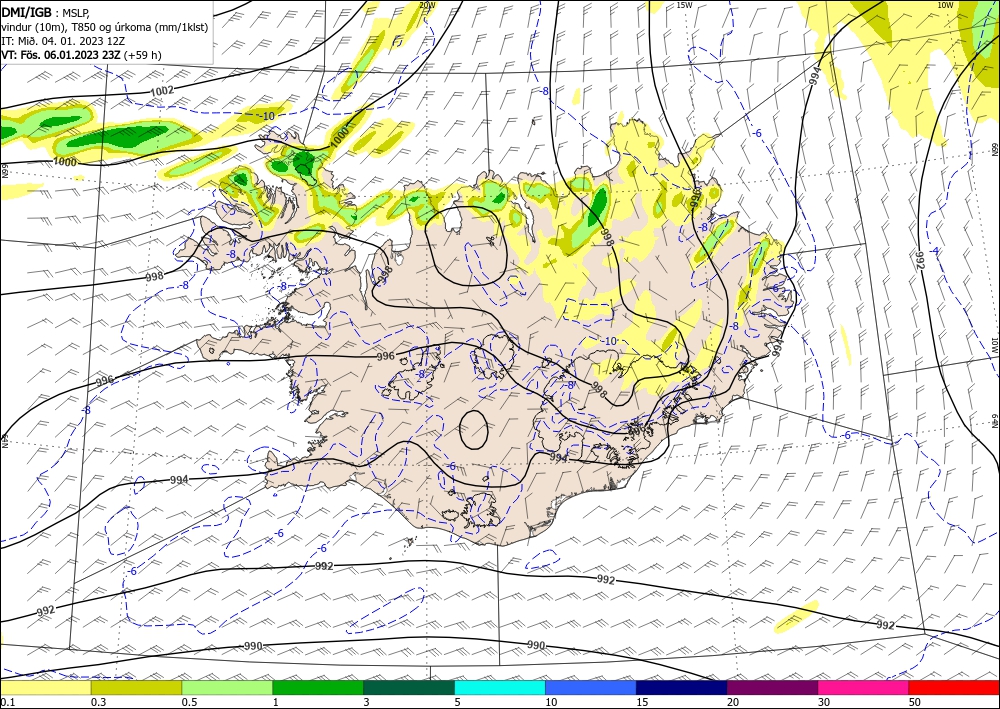Click the light green 0.5–1 legend swatch
Viewport: 1000px width, 709px height.
227,687
